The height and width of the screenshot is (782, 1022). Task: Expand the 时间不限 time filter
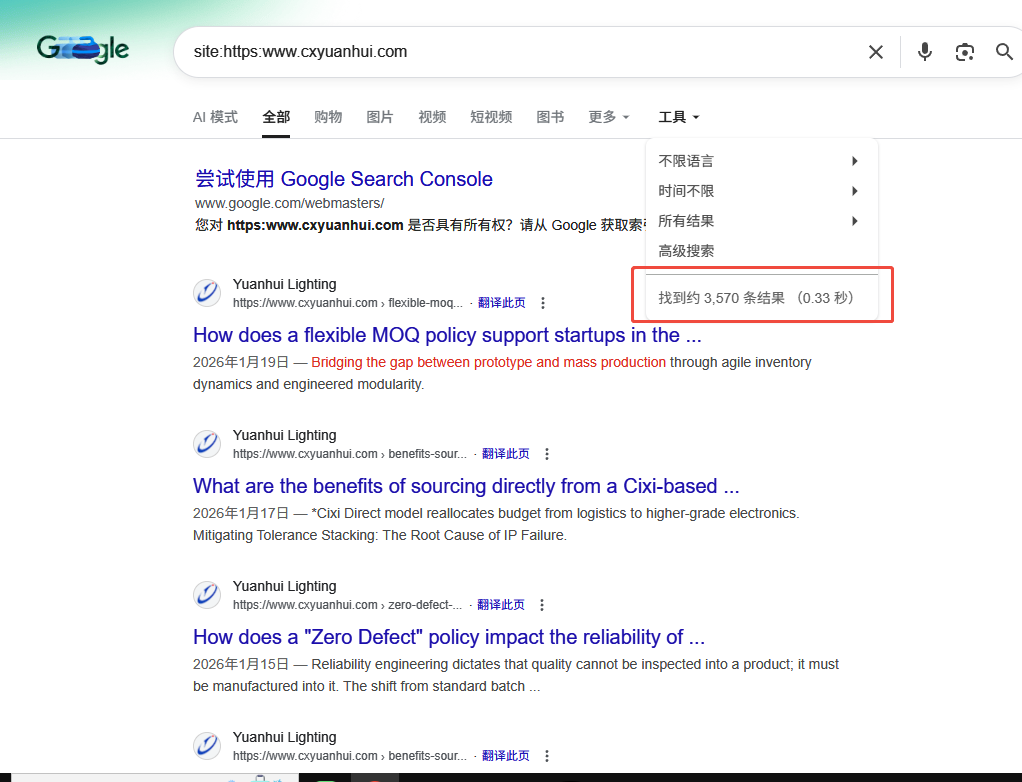click(x=758, y=191)
